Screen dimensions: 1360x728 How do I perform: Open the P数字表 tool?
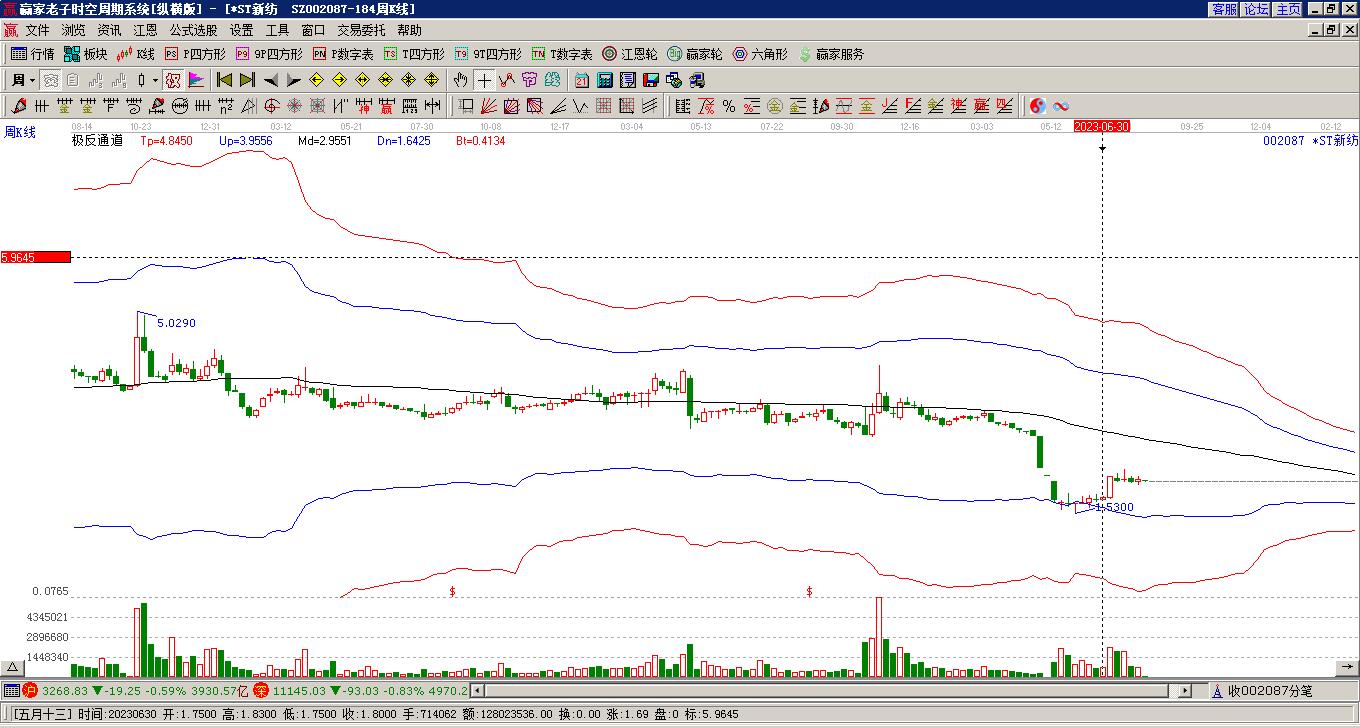tap(343, 54)
